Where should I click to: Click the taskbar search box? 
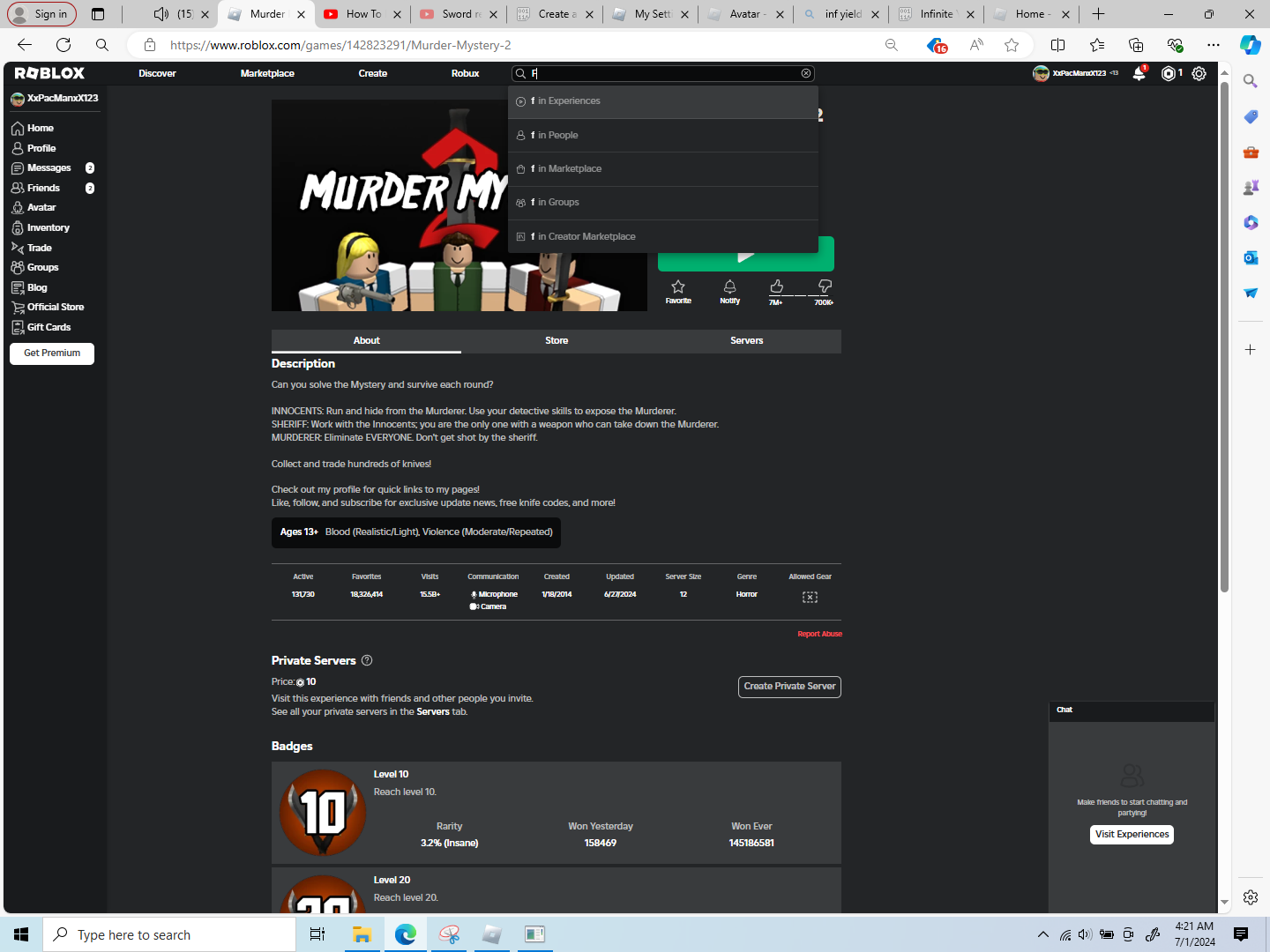pyautogui.click(x=169, y=934)
